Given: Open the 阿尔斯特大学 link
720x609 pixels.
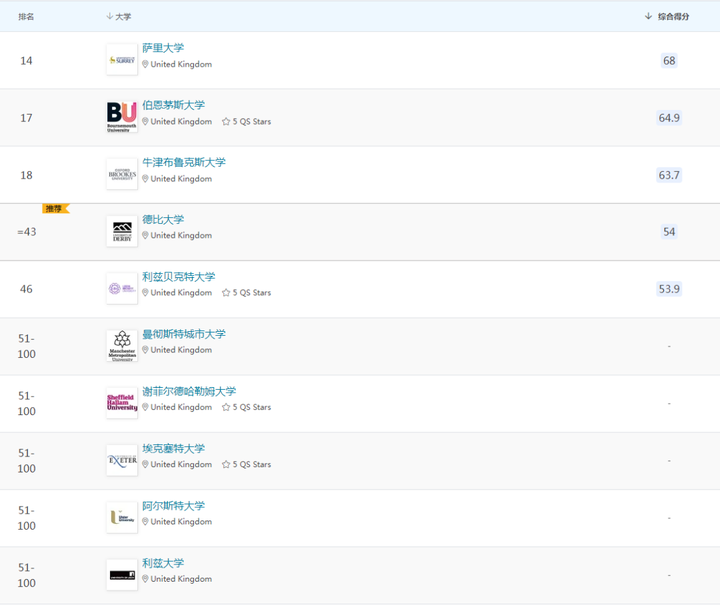Looking at the screenshot, I should [174, 506].
